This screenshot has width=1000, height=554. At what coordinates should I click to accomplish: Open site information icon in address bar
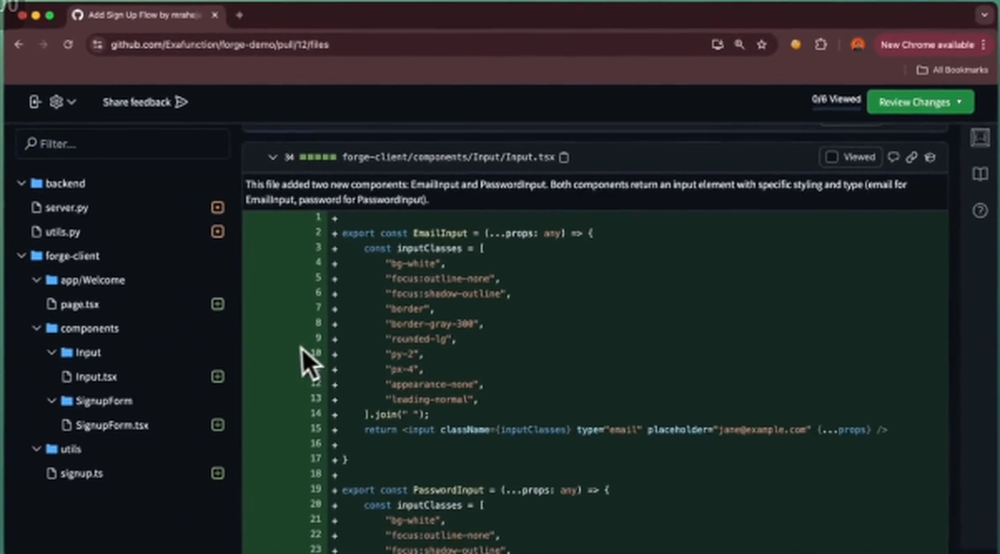tap(97, 45)
